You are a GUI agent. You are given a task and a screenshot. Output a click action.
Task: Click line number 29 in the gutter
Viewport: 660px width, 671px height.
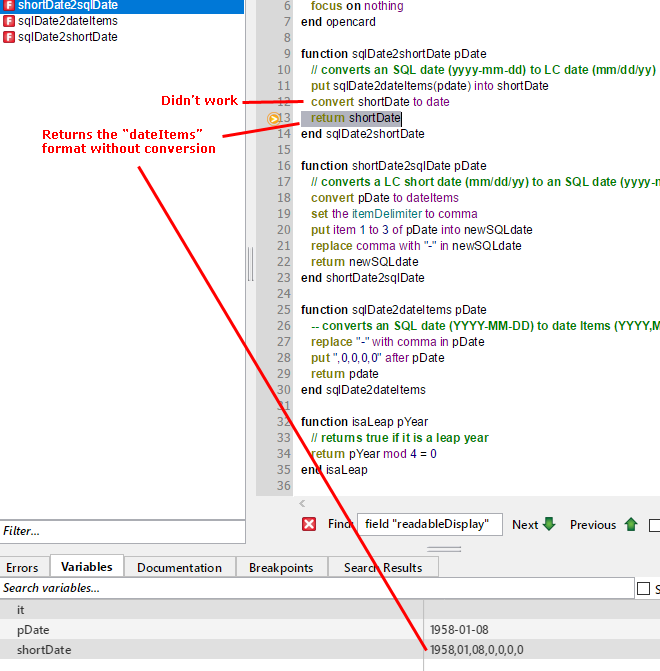point(283,374)
